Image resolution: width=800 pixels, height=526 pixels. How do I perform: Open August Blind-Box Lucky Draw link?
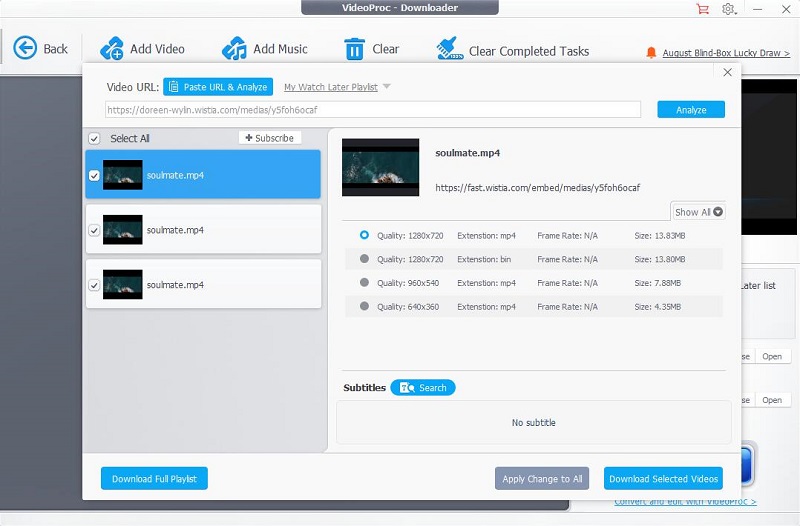pyautogui.click(x=726, y=53)
